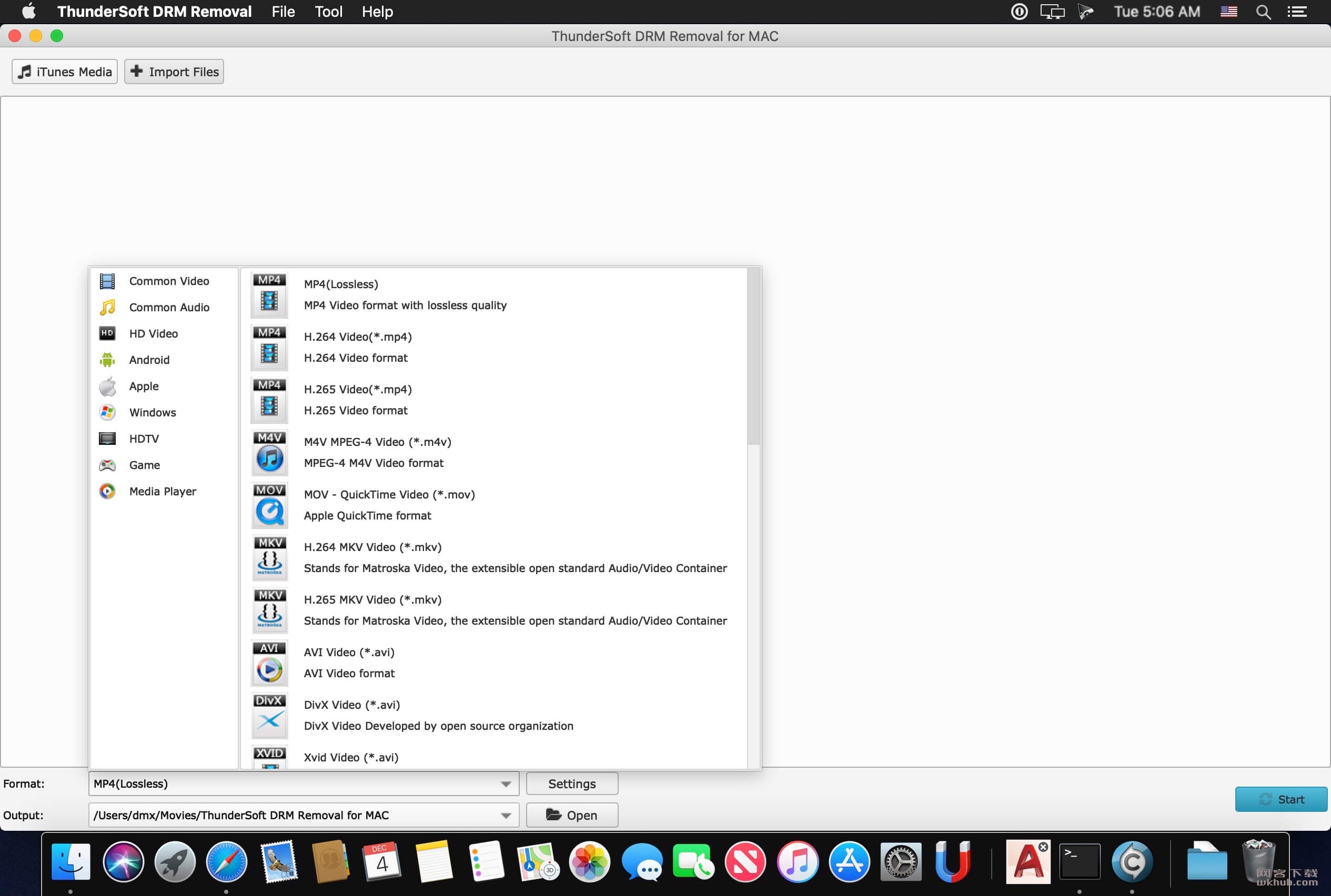The width and height of the screenshot is (1331, 896).
Task: Select the Common Video category icon
Action: click(107, 281)
